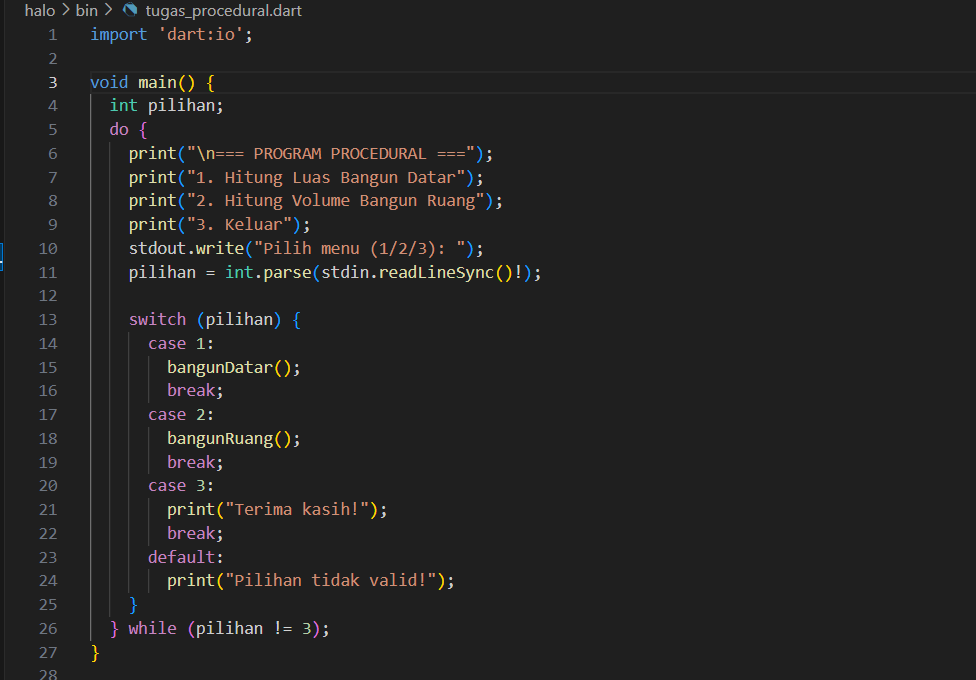
Task: Select line number 3 in the gutter
Action: tap(52, 82)
